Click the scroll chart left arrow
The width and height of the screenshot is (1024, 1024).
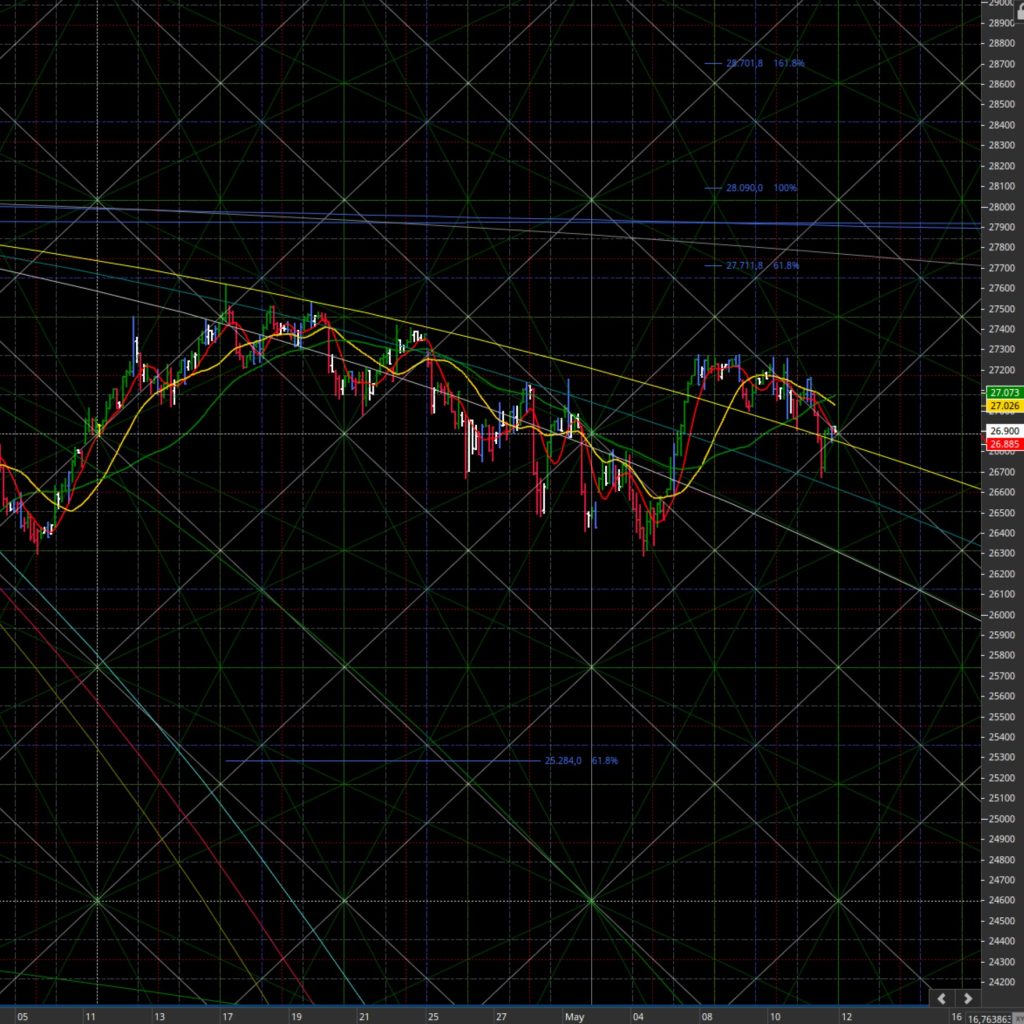coord(942,999)
